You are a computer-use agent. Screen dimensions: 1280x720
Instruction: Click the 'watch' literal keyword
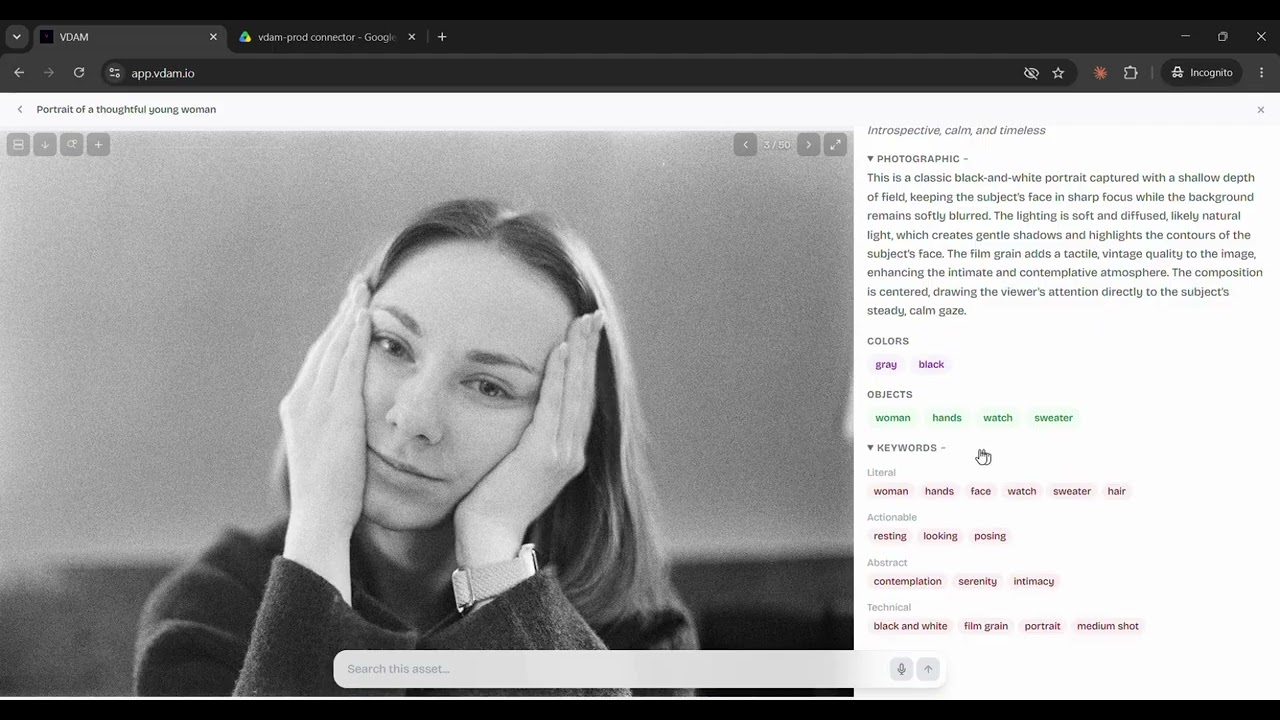(1022, 491)
